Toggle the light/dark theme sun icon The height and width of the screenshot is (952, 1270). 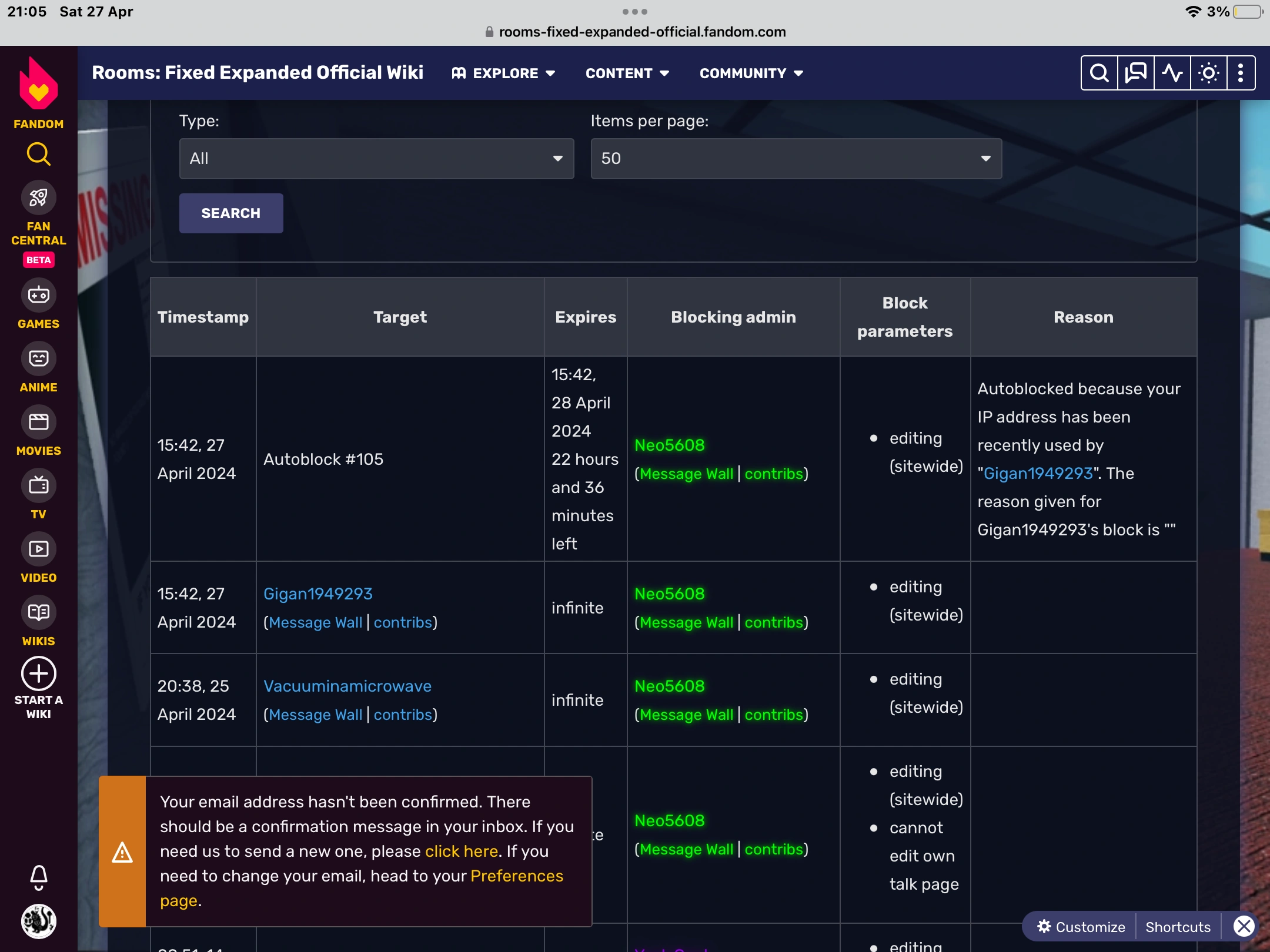click(1208, 73)
